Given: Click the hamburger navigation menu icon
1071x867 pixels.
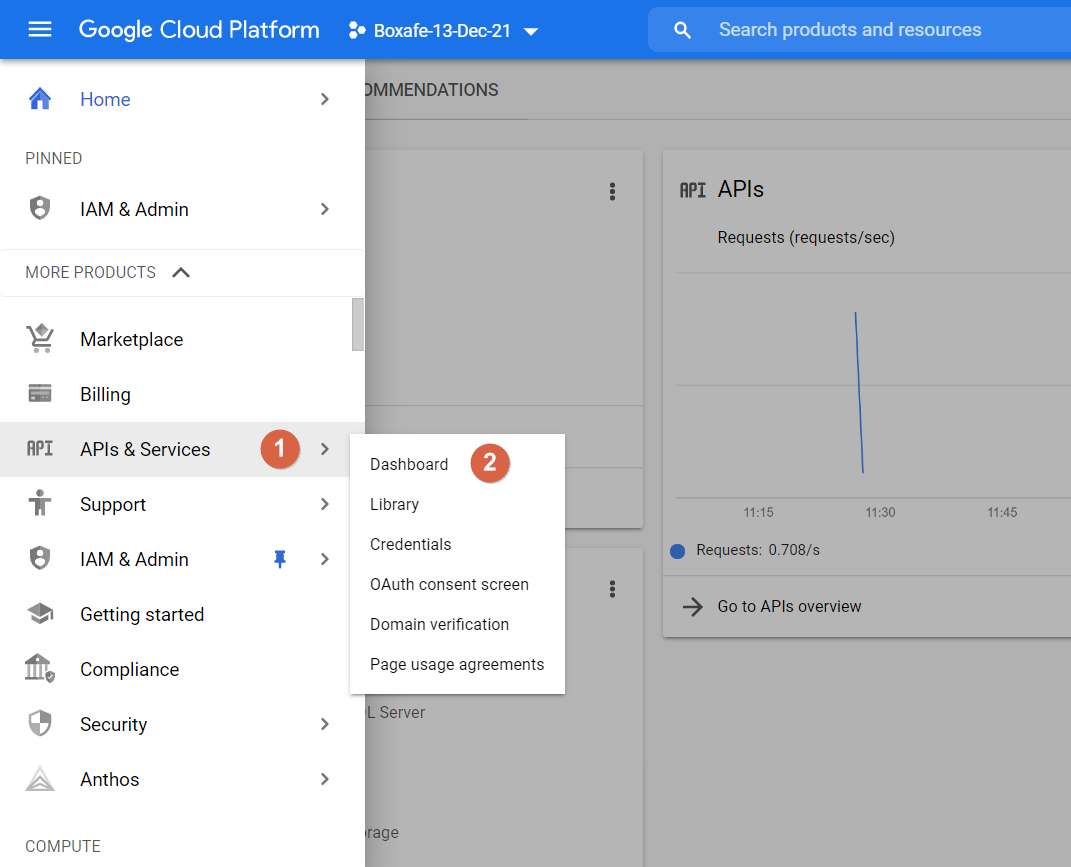Looking at the screenshot, I should click(x=40, y=30).
